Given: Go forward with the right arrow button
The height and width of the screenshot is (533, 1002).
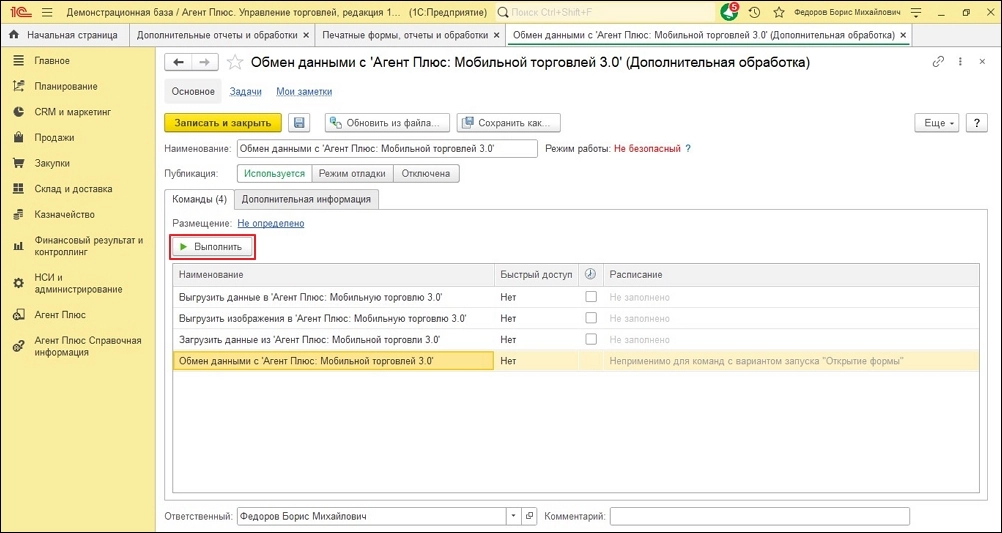Looking at the screenshot, I should [205, 62].
